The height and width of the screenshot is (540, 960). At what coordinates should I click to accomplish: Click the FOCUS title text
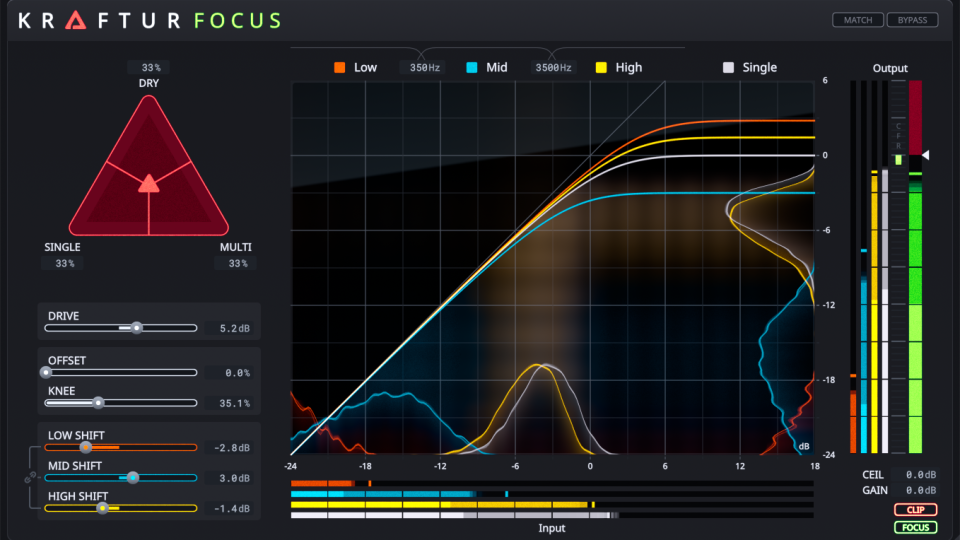coord(238,20)
